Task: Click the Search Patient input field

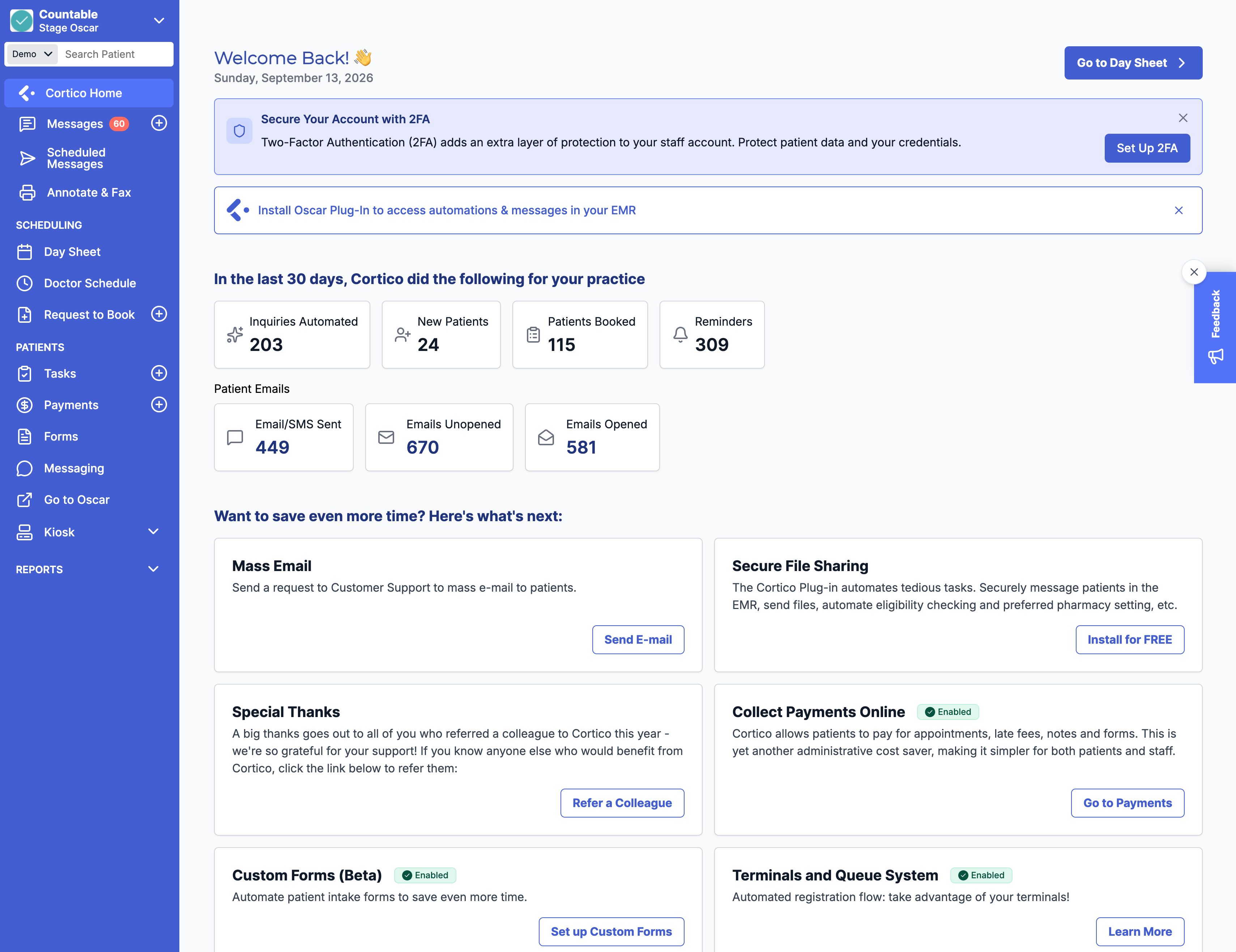Action: coord(116,54)
